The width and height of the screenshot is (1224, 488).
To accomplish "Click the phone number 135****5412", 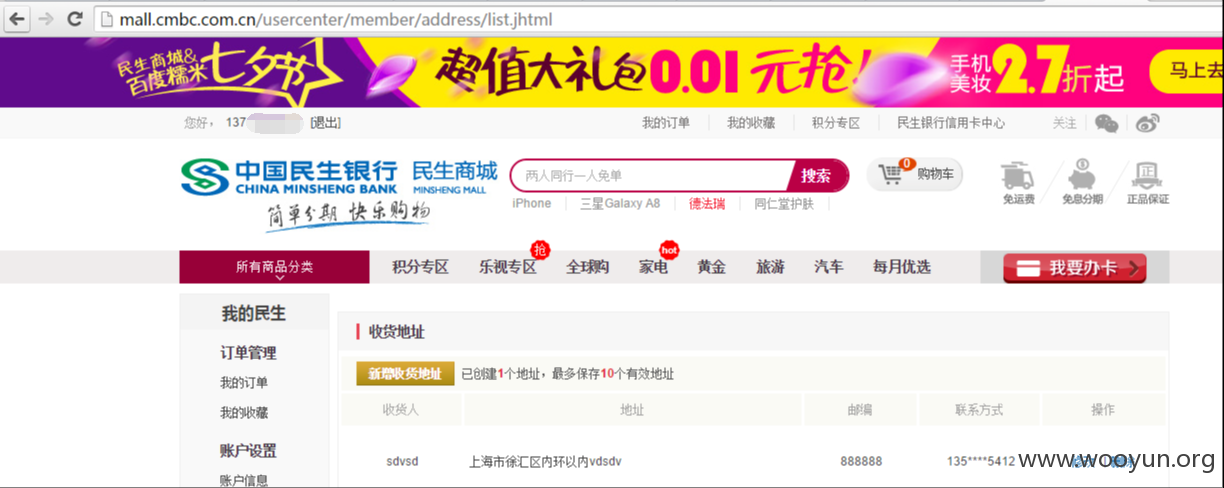I will pos(981,461).
